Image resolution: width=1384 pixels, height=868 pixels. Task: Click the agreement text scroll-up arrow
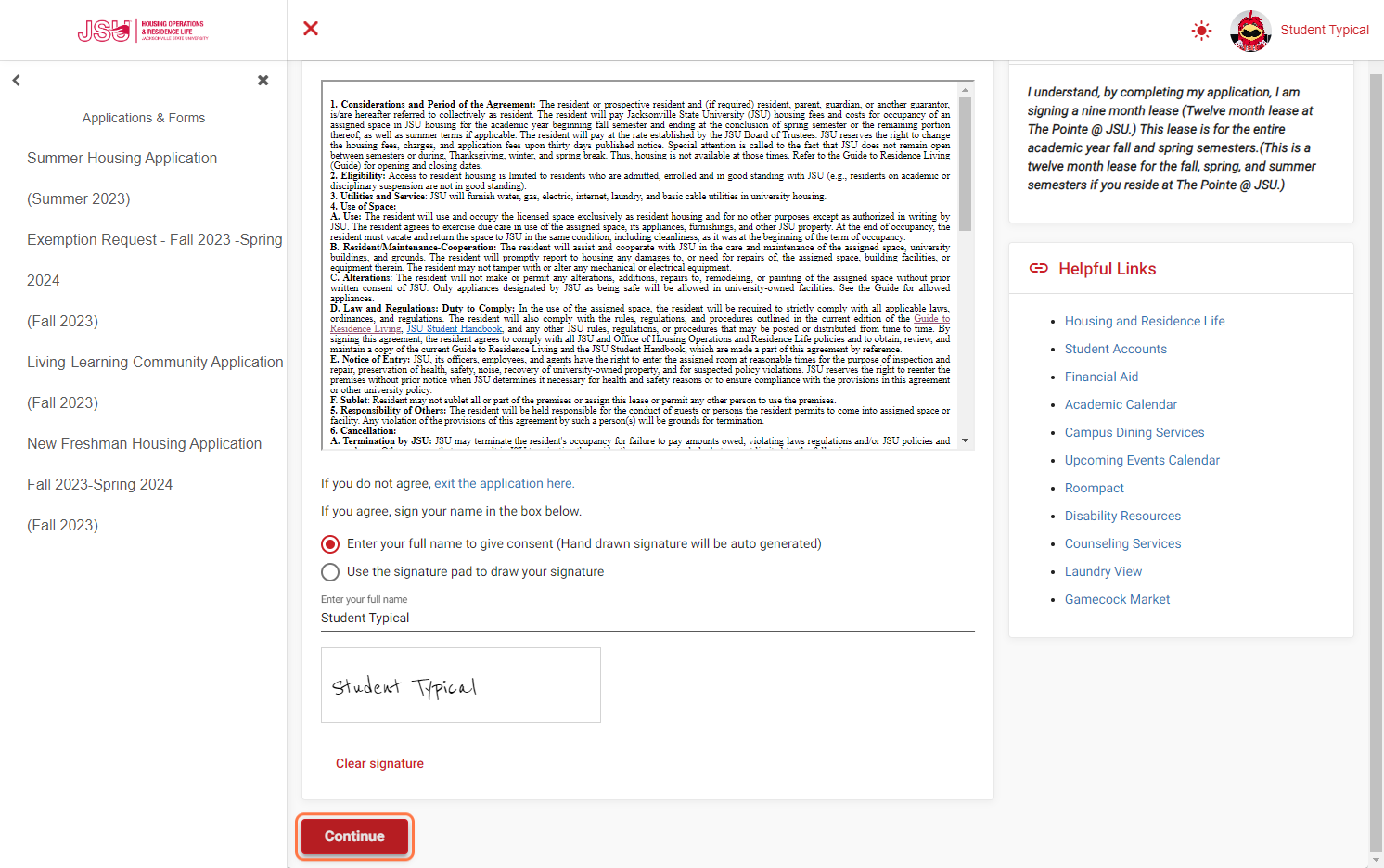point(966,90)
